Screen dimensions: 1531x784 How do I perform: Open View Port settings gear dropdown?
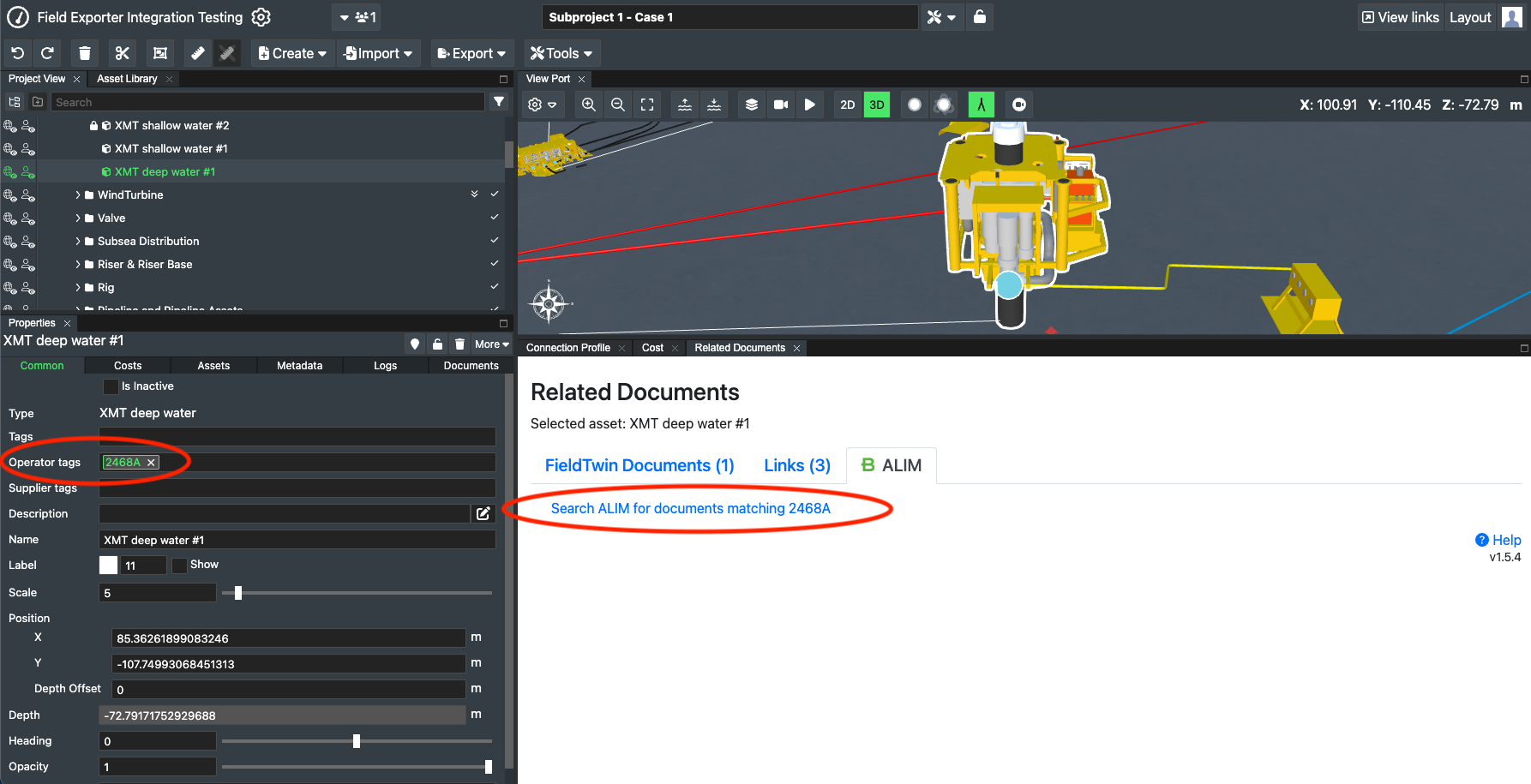542,105
